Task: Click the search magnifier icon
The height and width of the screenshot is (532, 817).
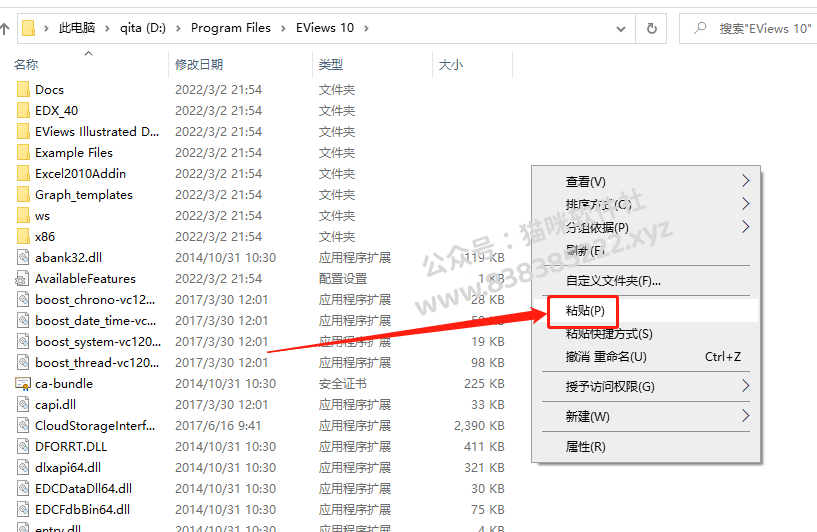Action: click(700, 28)
